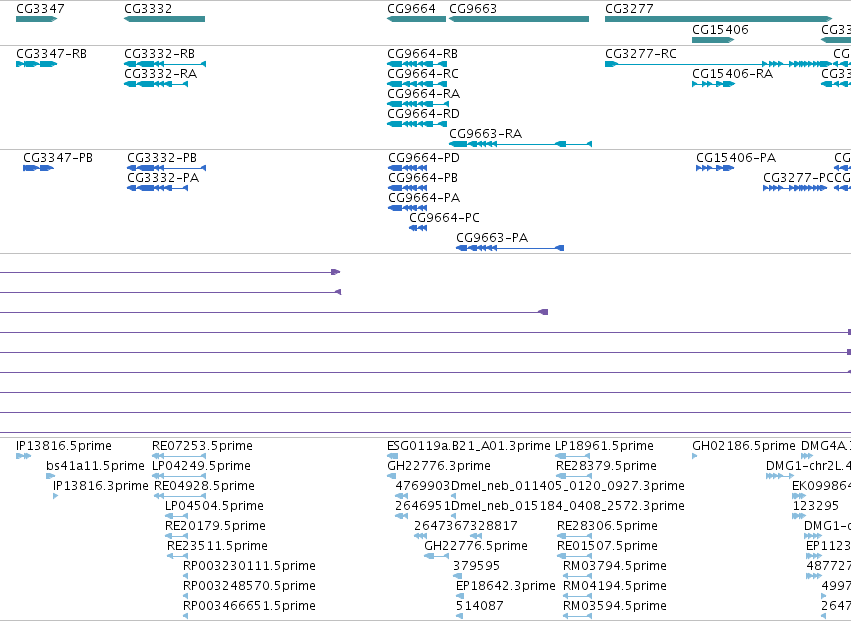
Task: Select the CG9663 gene label
Action: click(x=473, y=9)
